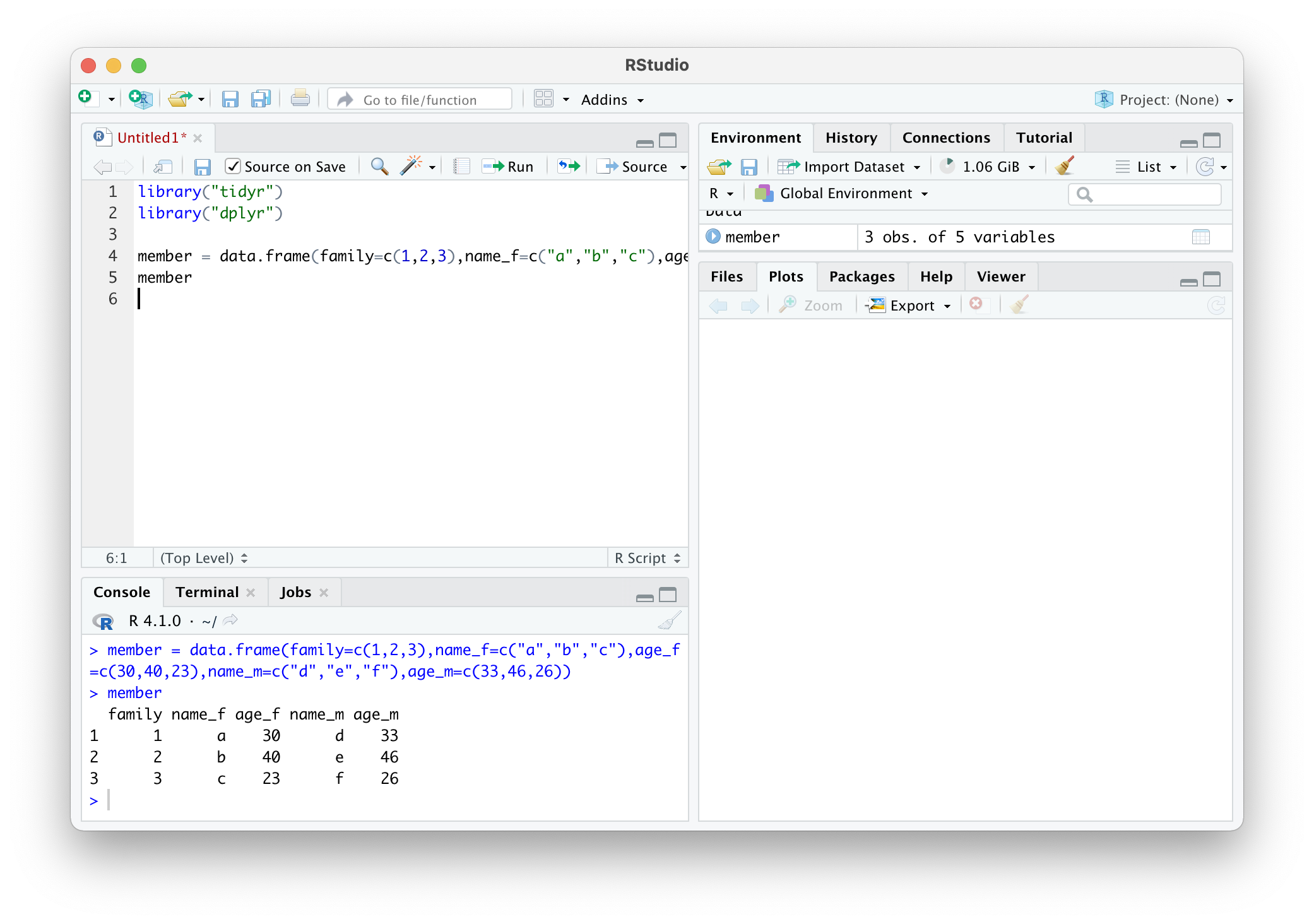
Task: Toggle Source on Save checkbox
Action: pos(233,166)
